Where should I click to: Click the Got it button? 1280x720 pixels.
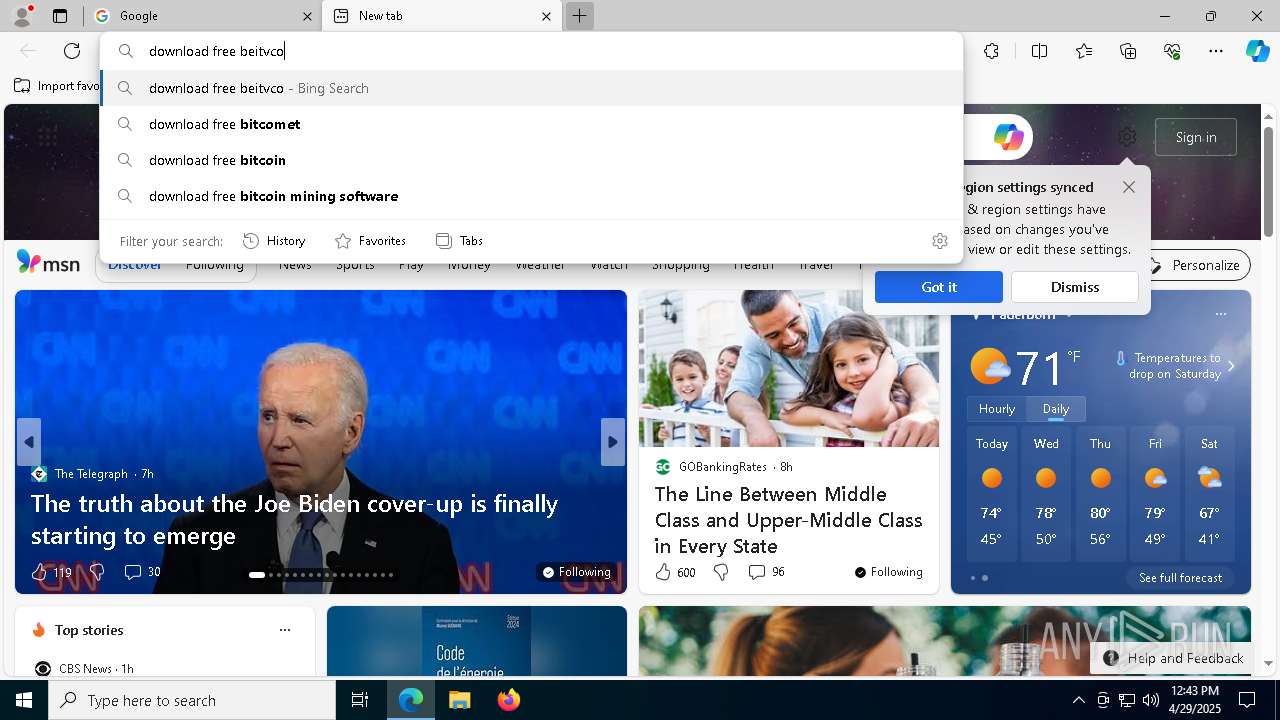coord(939,287)
